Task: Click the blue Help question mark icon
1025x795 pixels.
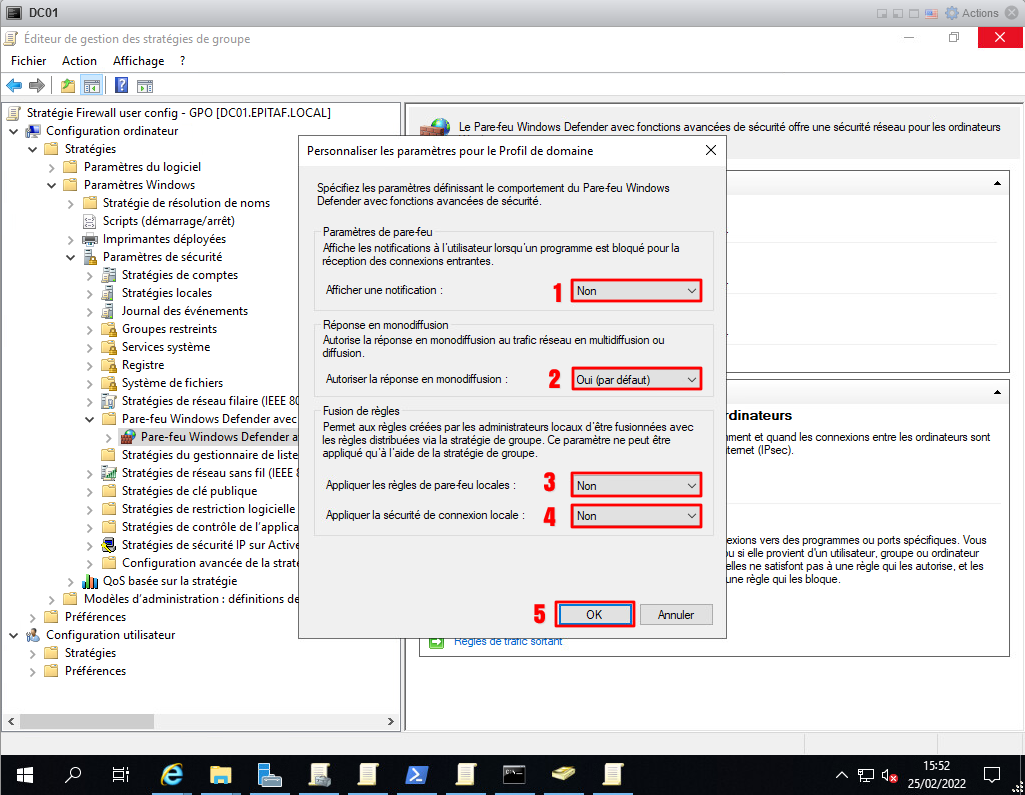Action: (x=121, y=85)
